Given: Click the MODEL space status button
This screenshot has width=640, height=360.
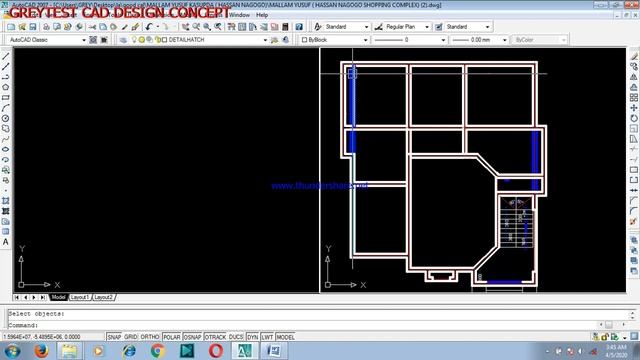Looking at the screenshot, I should click(x=285, y=337).
